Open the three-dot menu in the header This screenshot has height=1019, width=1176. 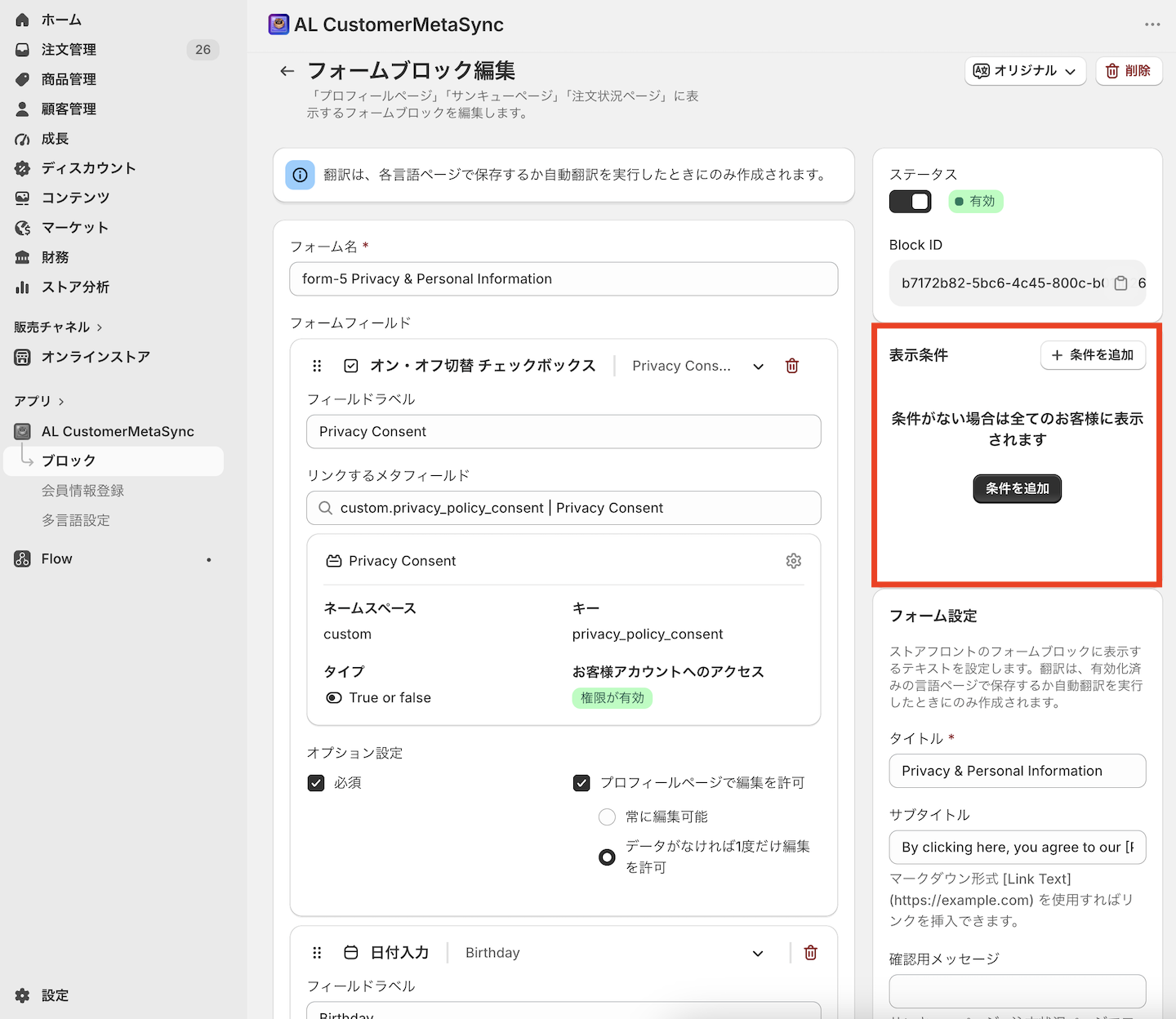(1152, 24)
